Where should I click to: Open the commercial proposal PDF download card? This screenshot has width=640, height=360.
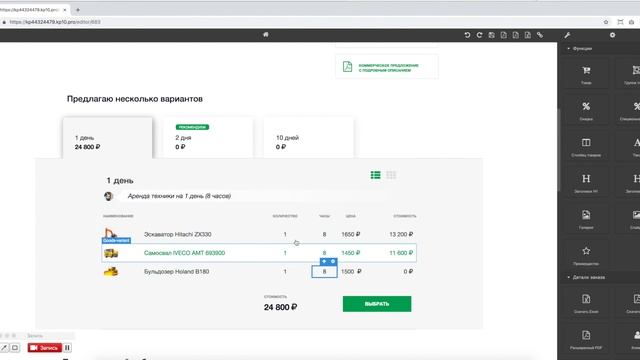pos(387,67)
